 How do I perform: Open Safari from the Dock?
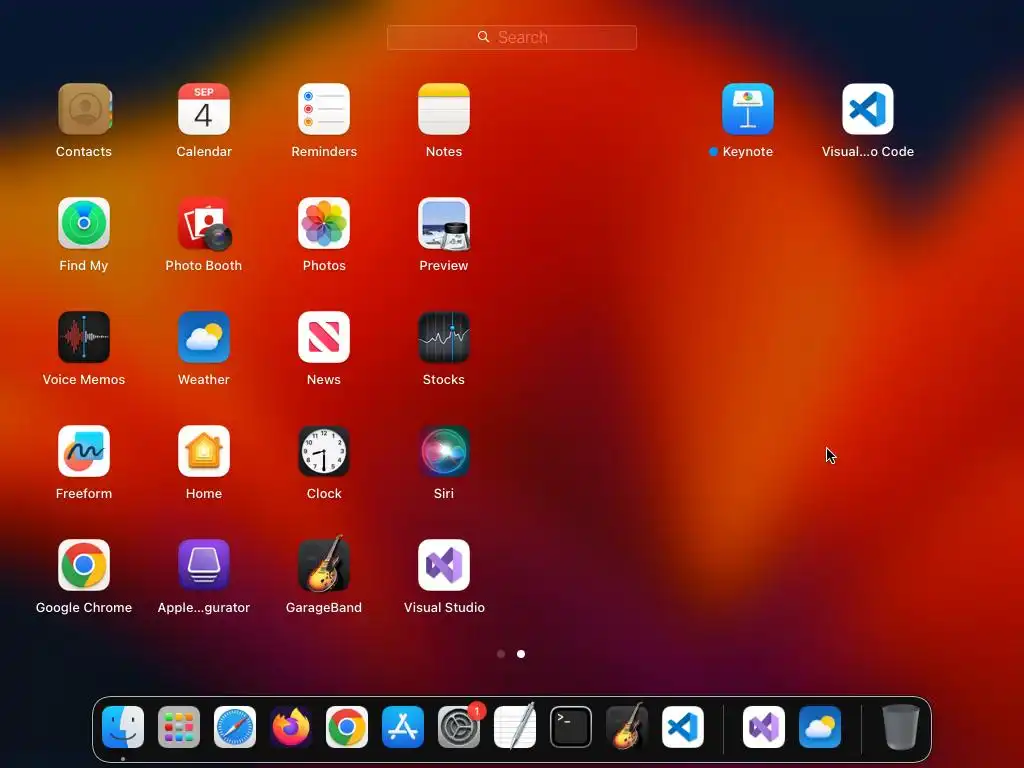[235, 727]
